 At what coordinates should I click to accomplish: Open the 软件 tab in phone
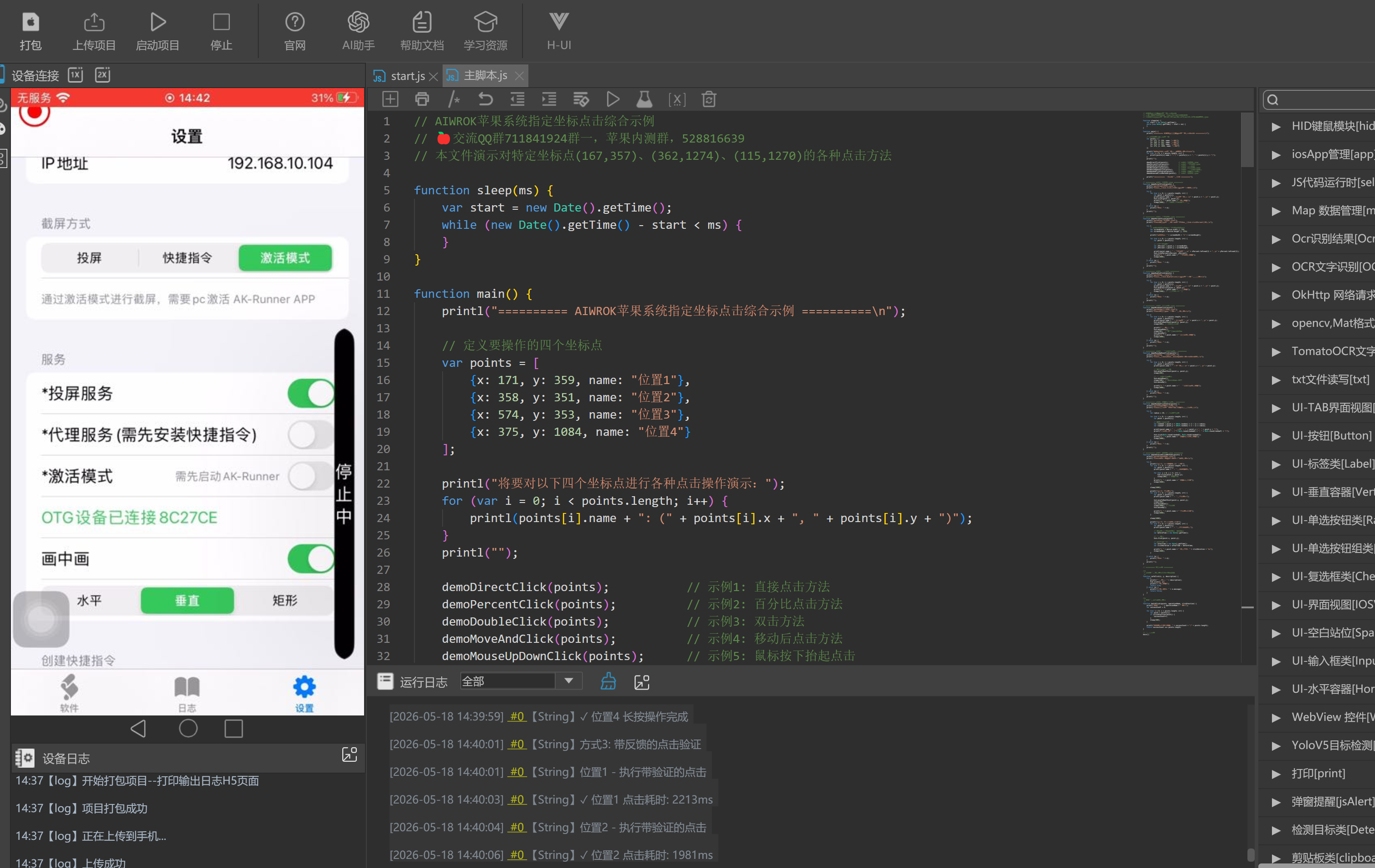(x=69, y=693)
